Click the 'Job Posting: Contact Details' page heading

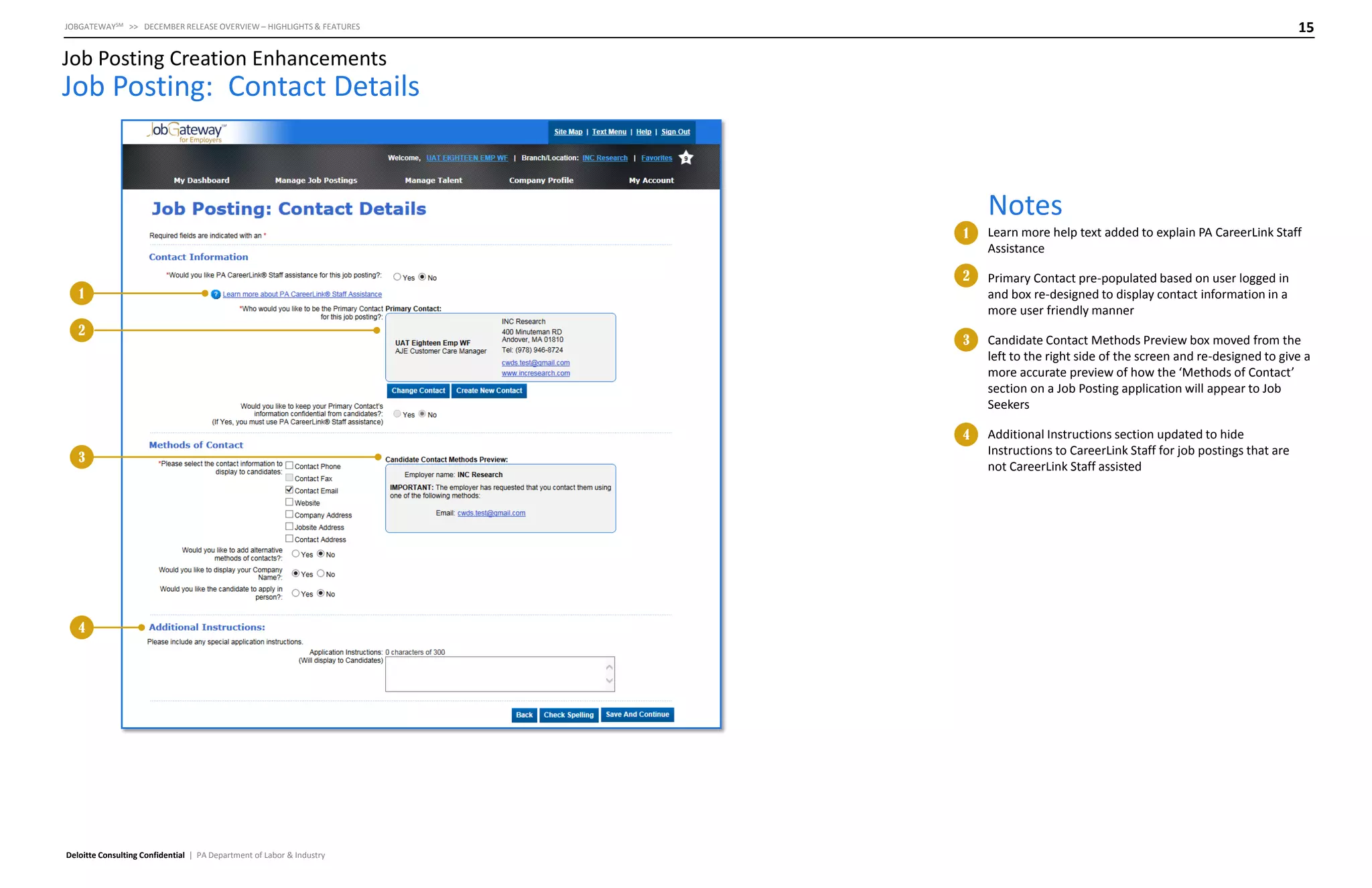(x=289, y=209)
